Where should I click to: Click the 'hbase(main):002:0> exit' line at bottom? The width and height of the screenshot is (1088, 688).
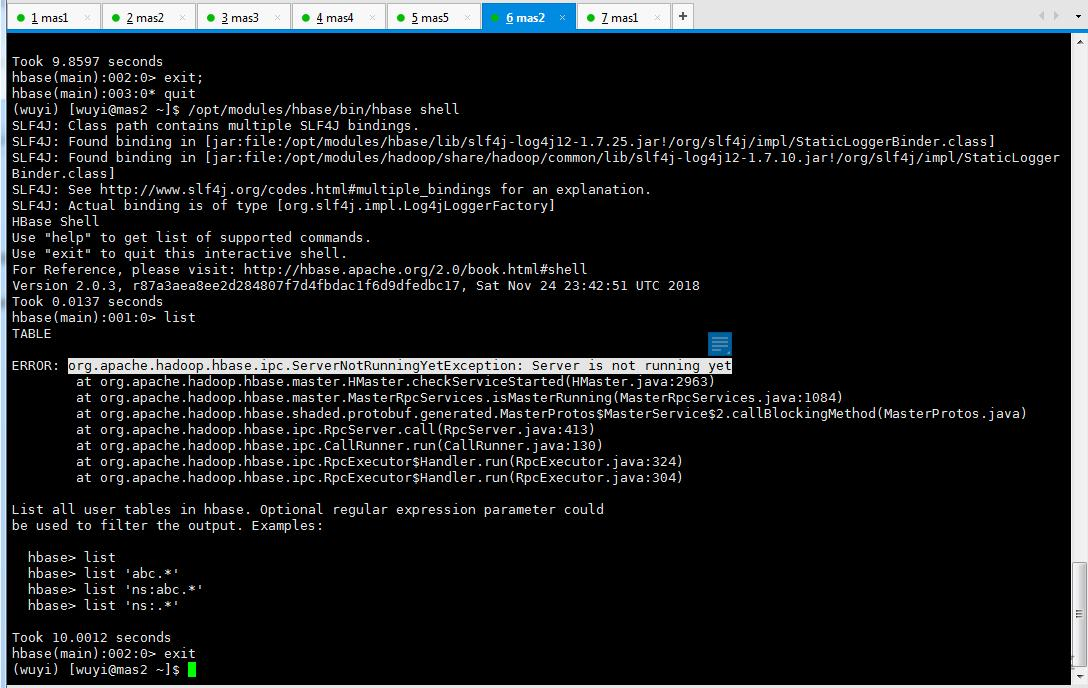[103, 653]
